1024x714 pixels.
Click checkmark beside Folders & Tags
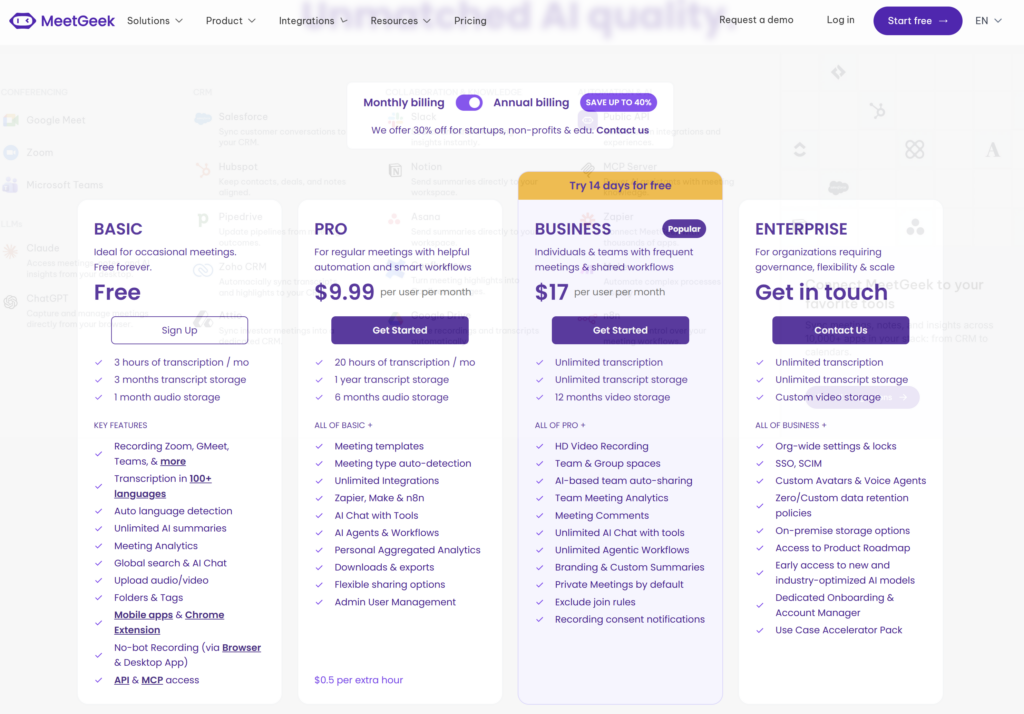99,598
